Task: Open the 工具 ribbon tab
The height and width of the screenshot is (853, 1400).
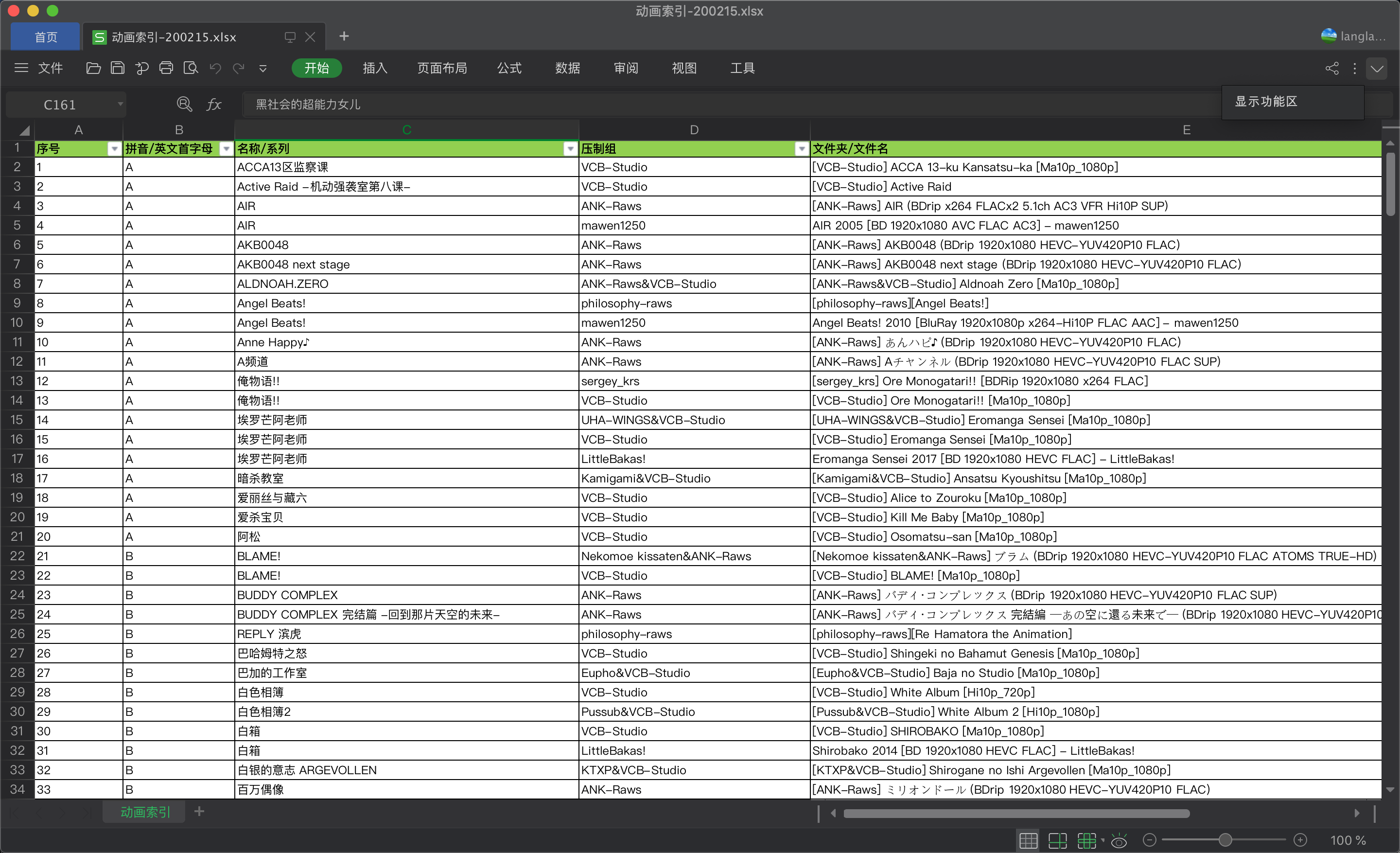Action: pyautogui.click(x=742, y=68)
